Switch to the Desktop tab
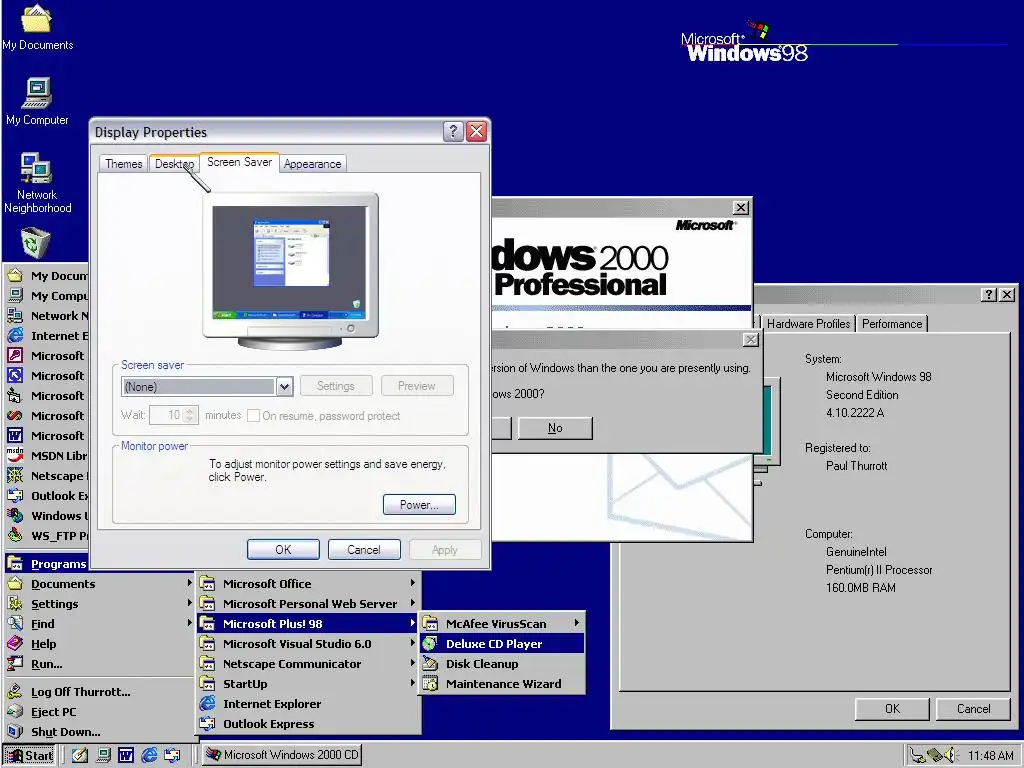 click(x=174, y=163)
